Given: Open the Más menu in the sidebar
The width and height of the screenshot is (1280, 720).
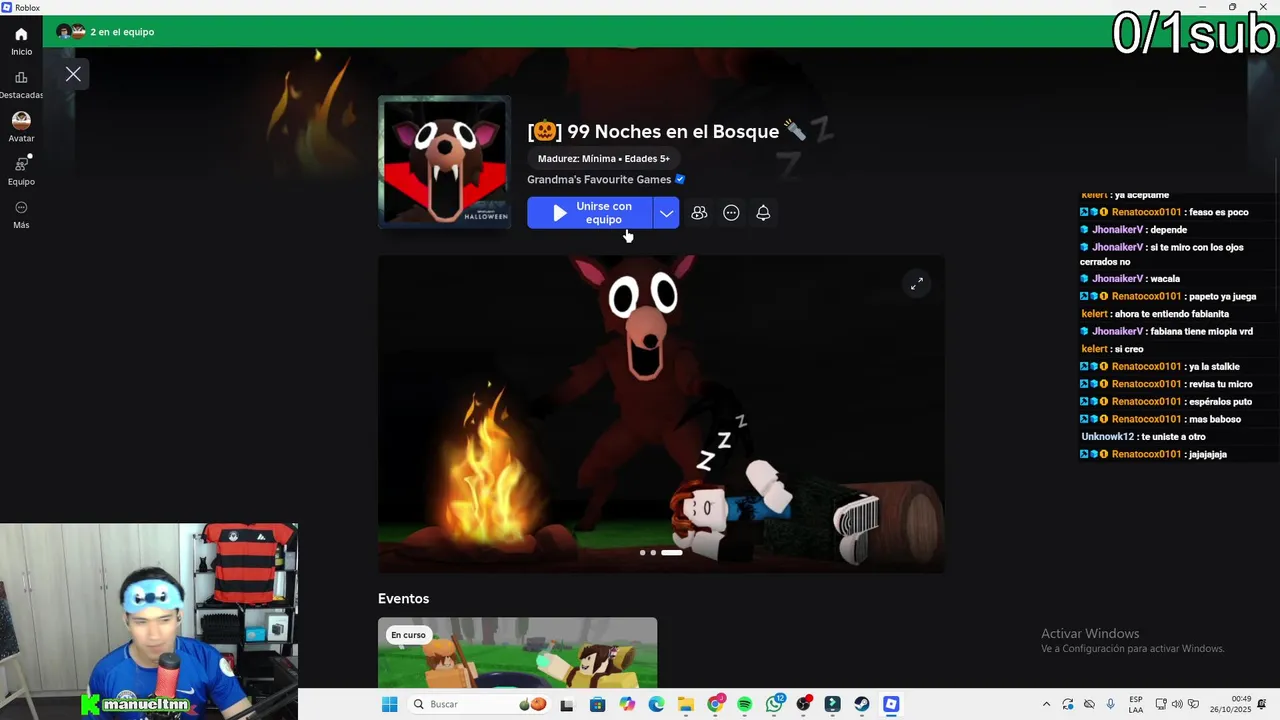Looking at the screenshot, I should click(x=21, y=214).
